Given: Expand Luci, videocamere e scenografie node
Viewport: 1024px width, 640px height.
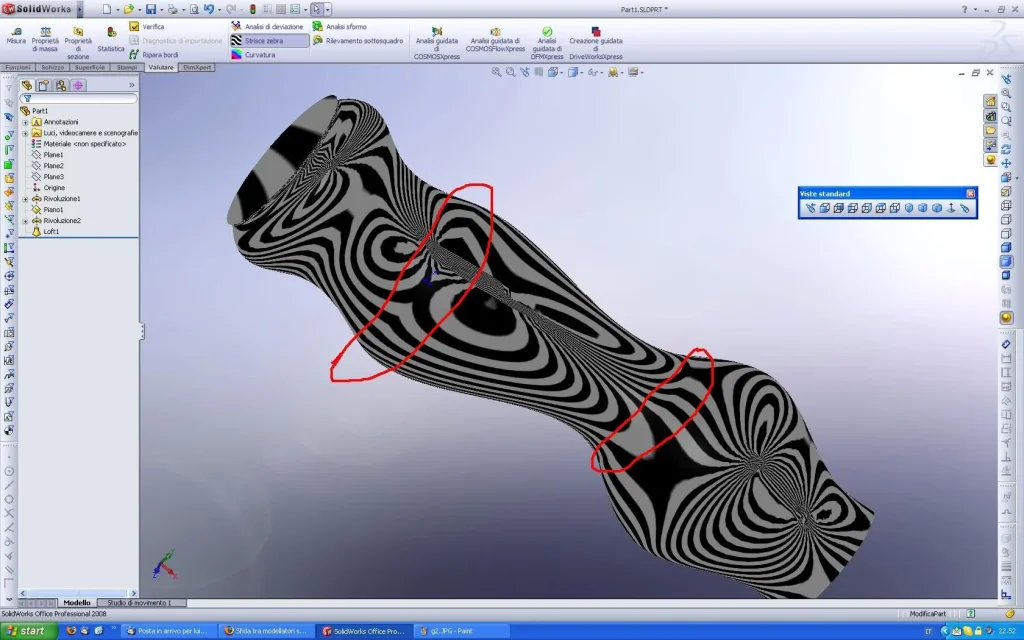Looking at the screenshot, I should click(x=25, y=133).
